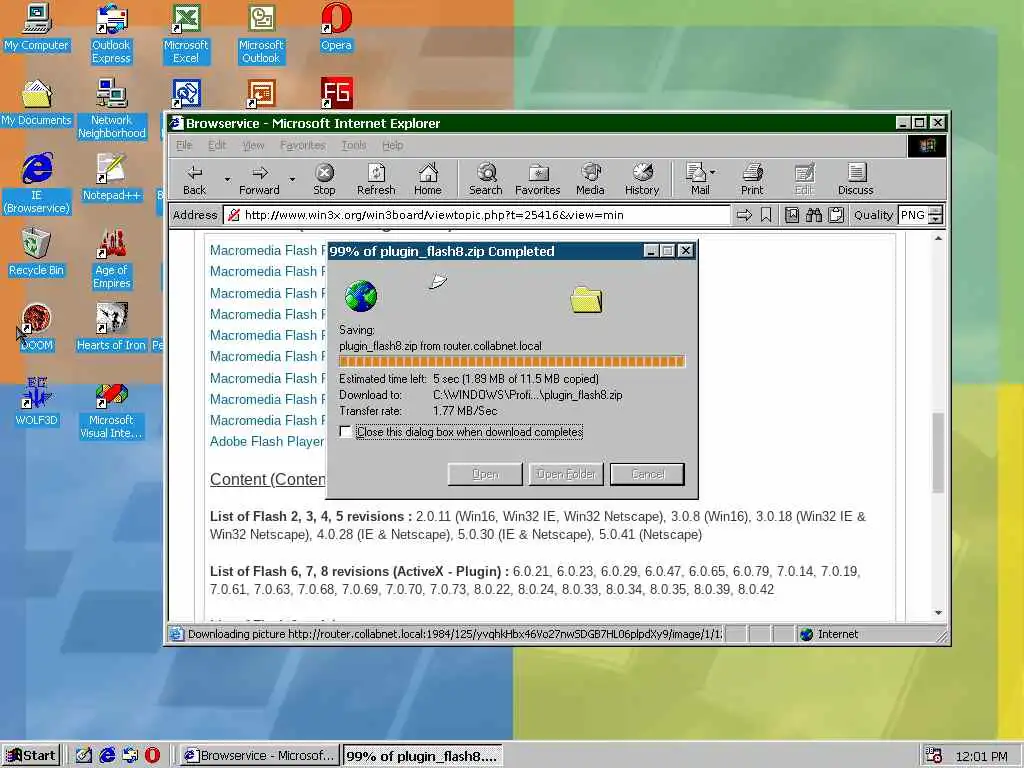
Task: Click the 'Content (Conten' heading link
Action: click(268, 479)
